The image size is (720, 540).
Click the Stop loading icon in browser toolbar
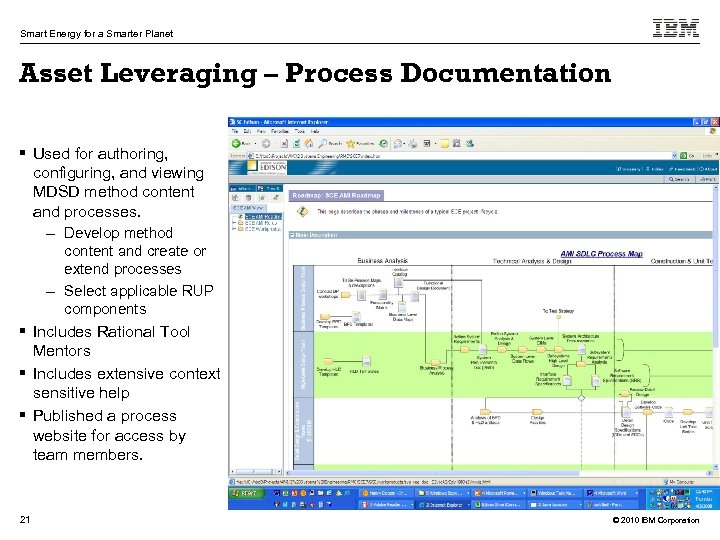pyautogui.click(x=284, y=144)
